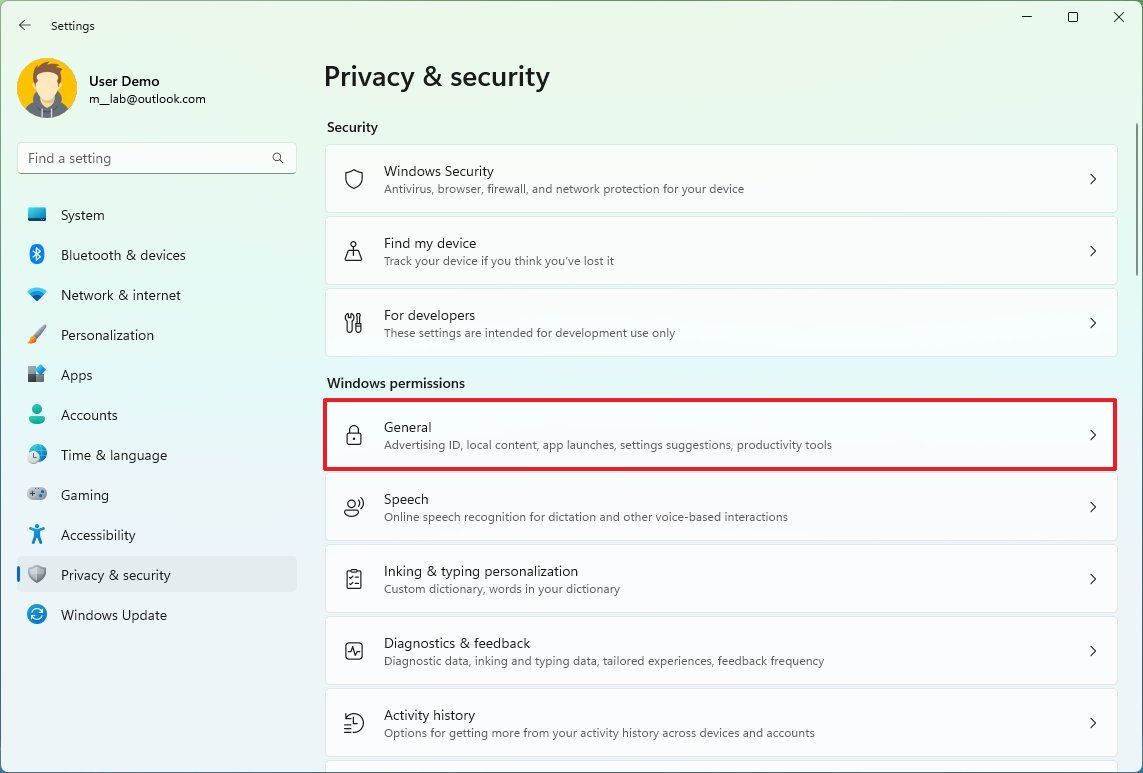Open Find my device settings
Viewport: 1143px width, 773px height.
(720, 251)
